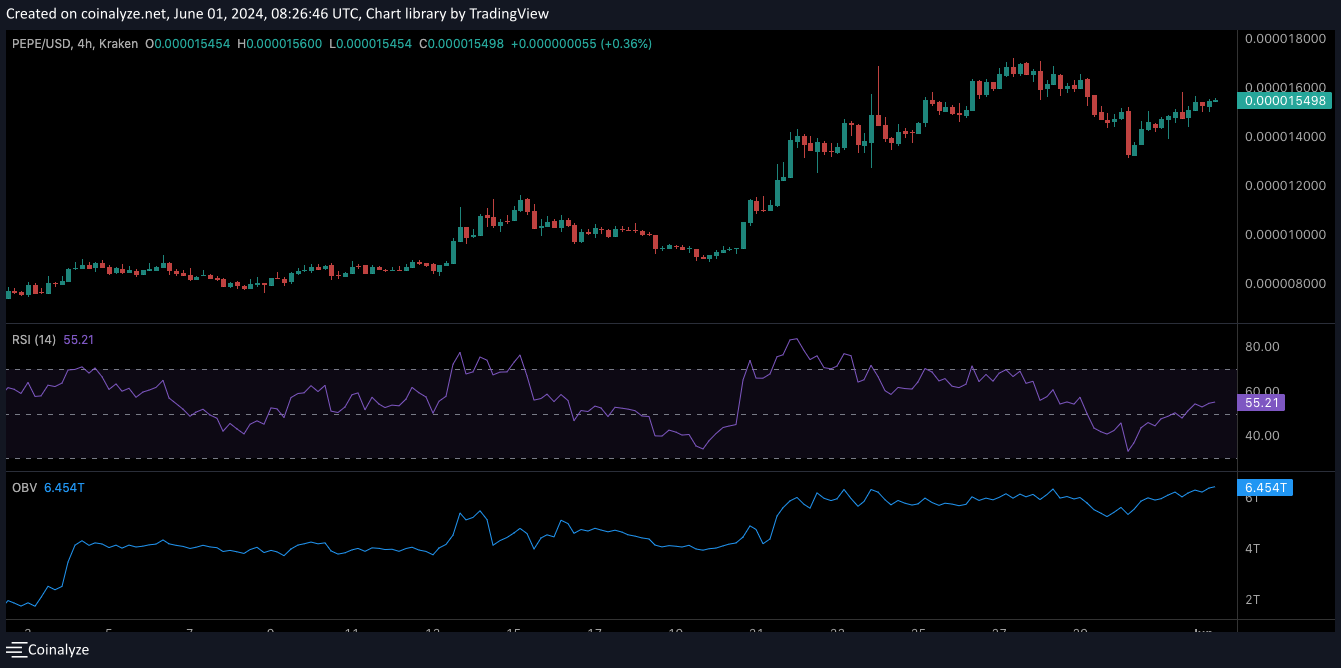Screen dimensions: 1341x668
Task: Click the 40.00 RSI axis label
Action: point(1264,436)
